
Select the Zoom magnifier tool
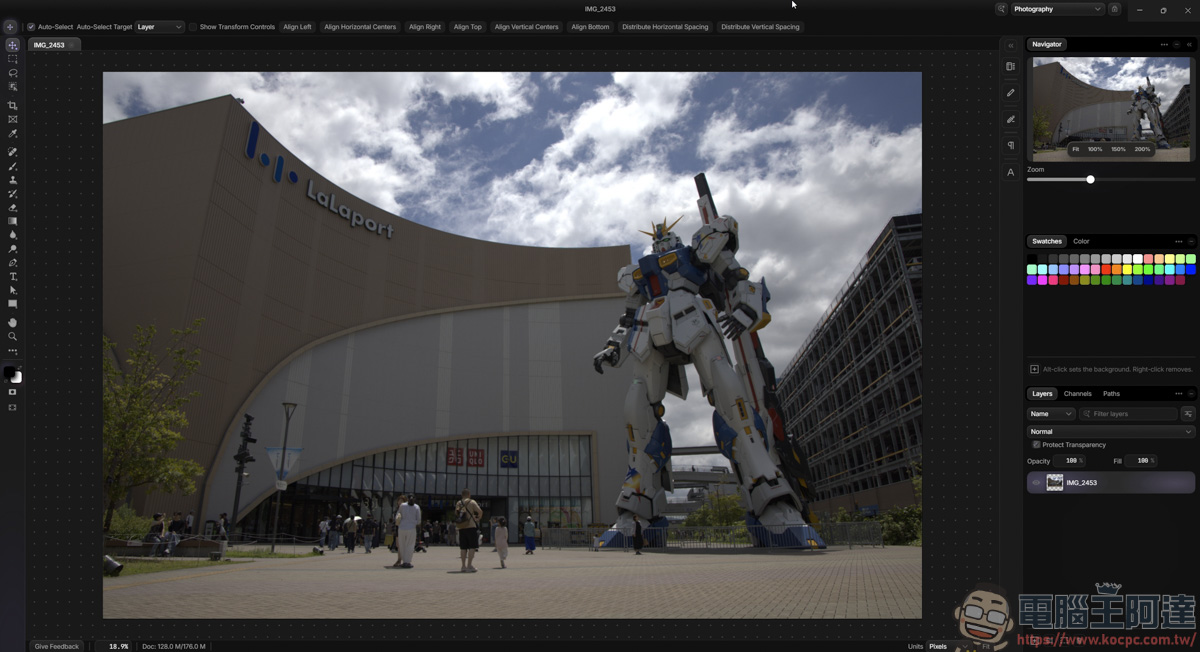click(x=13, y=336)
